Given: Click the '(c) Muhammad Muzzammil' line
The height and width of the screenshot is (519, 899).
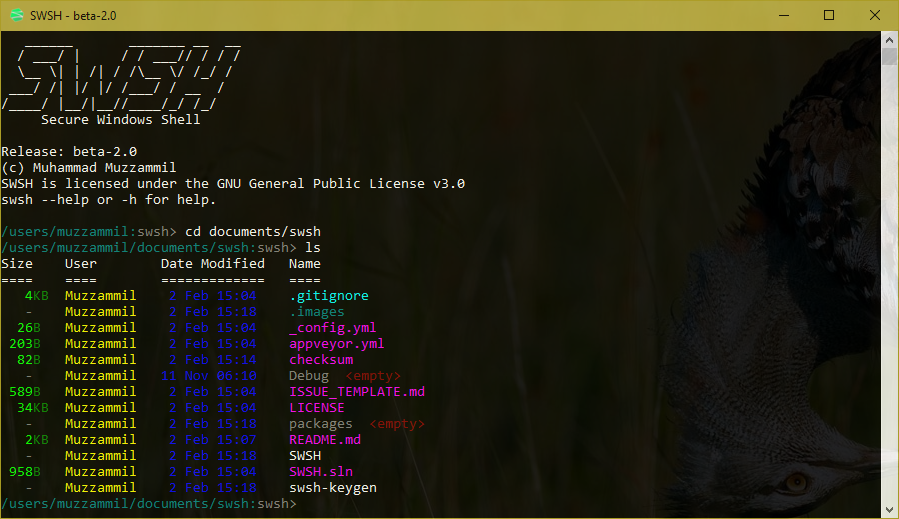Looking at the screenshot, I should 89,168.
